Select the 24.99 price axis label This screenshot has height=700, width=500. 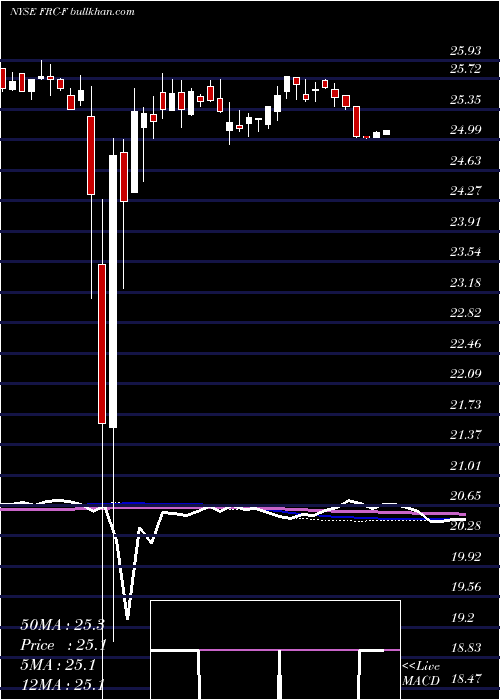click(465, 130)
